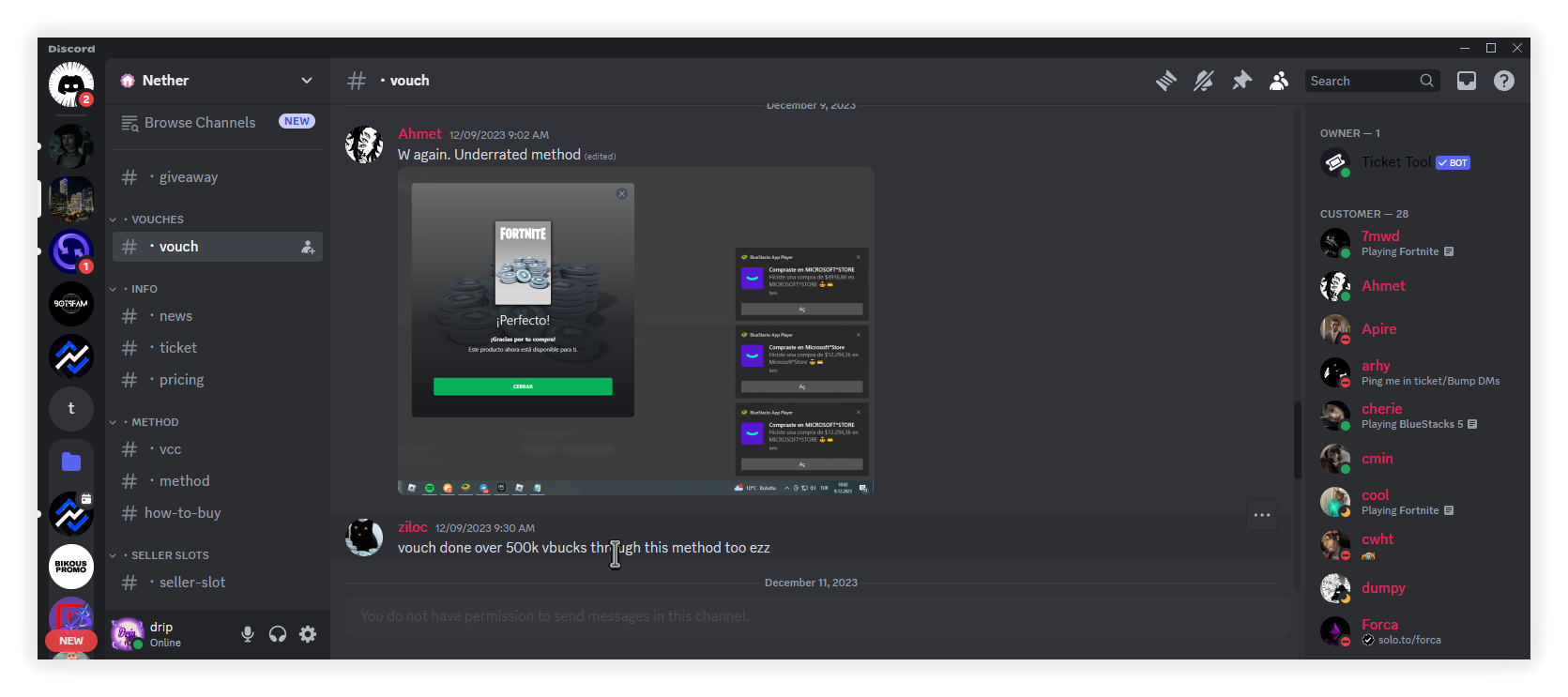Open Apire's member profile

1418,329
